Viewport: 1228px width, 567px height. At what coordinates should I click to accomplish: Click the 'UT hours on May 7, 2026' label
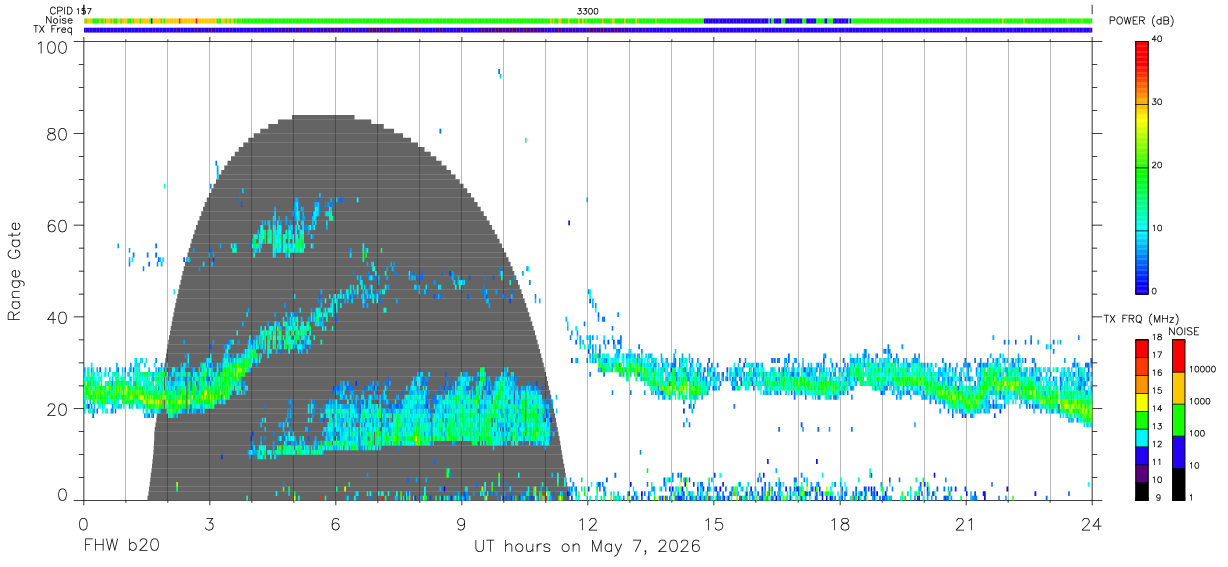pyautogui.click(x=587, y=547)
